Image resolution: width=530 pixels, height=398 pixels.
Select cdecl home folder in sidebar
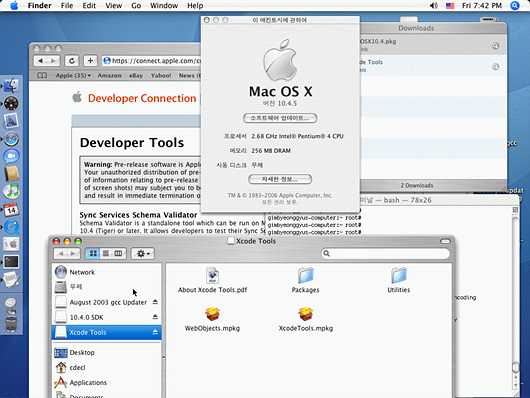pos(106,368)
